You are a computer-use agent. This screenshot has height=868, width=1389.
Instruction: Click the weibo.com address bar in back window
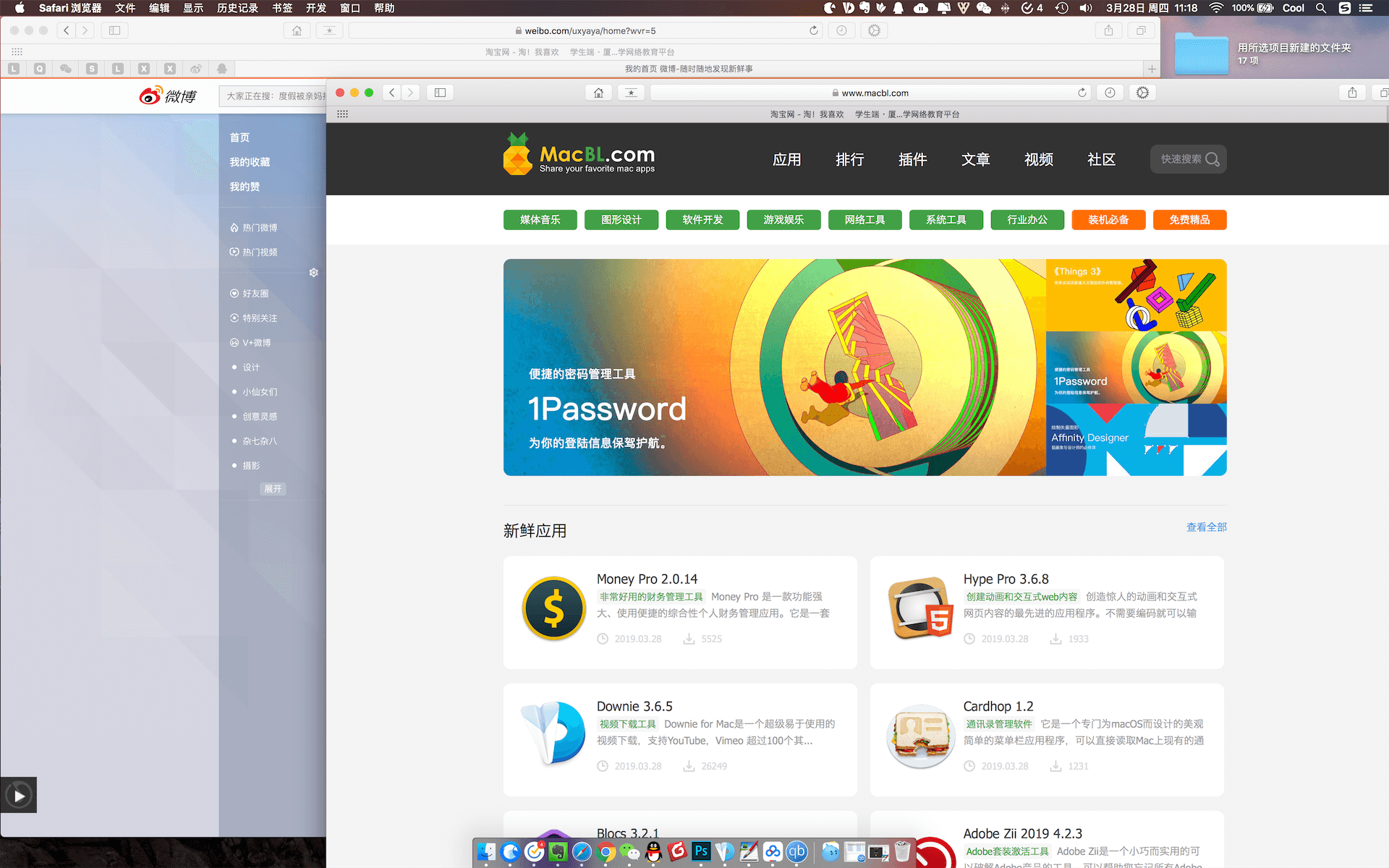586,30
